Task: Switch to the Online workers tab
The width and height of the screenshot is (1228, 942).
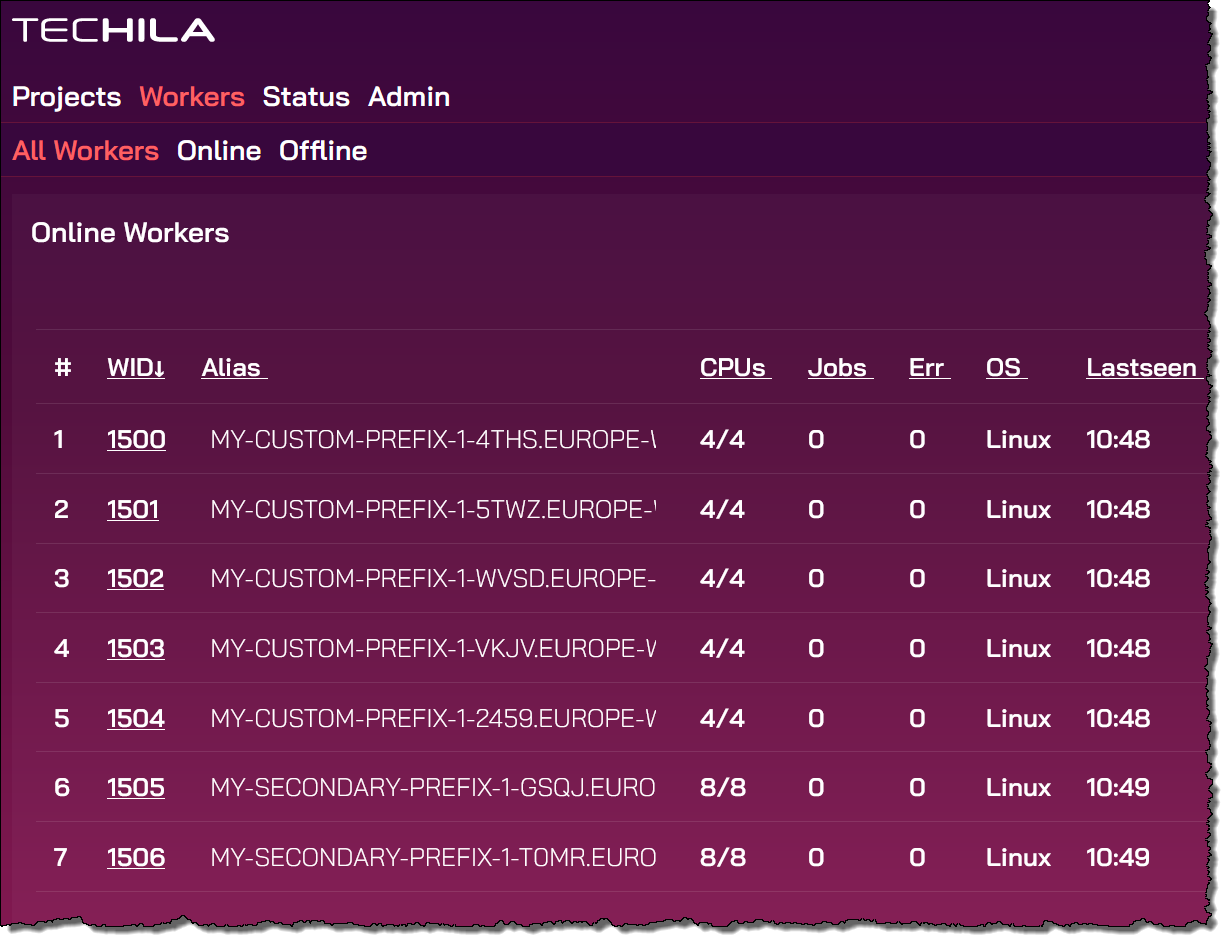Action: pos(219,151)
